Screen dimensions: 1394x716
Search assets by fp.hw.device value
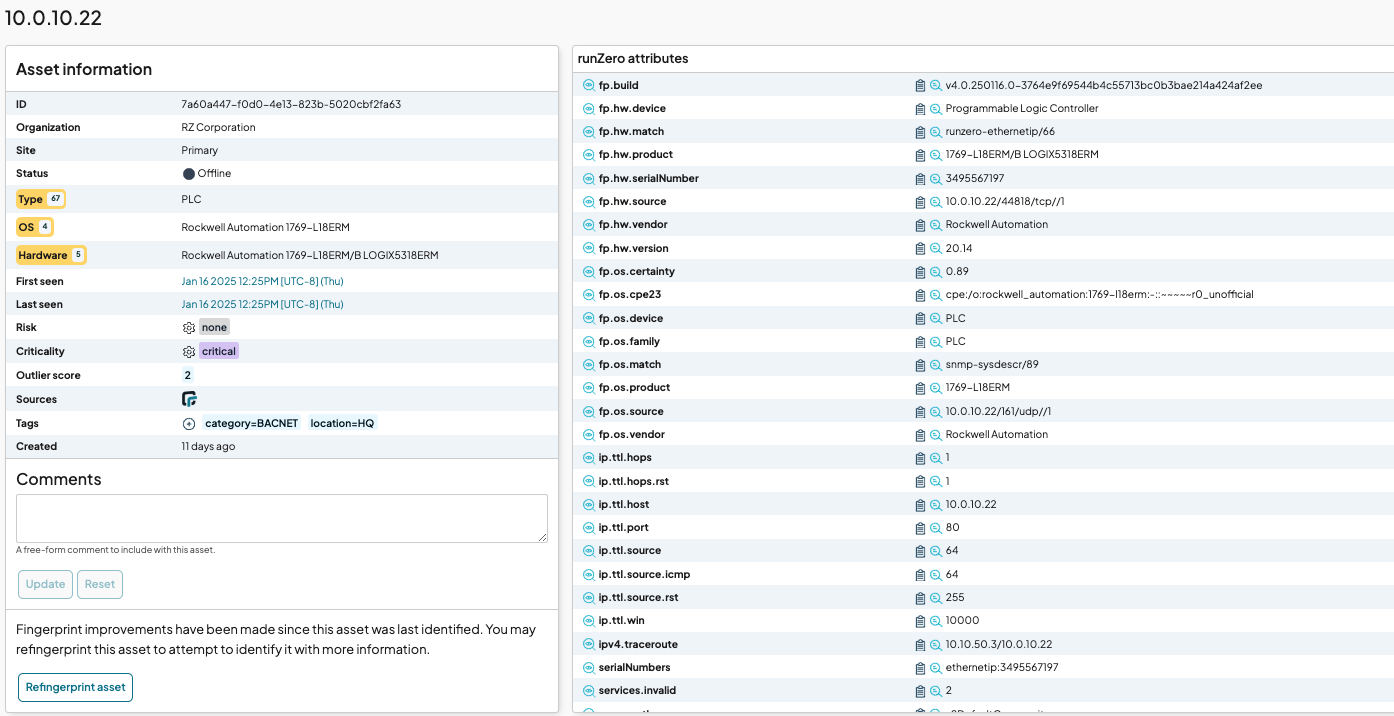pyautogui.click(x=936, y=109)
